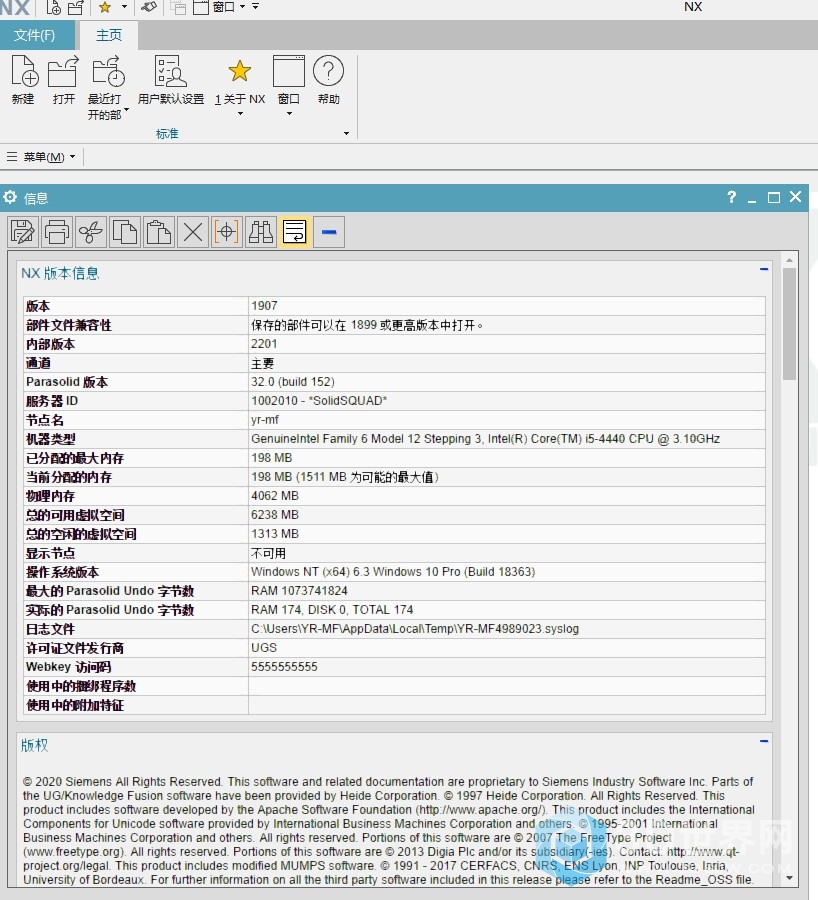This screenshot has width=818, height=900.
Task: Open the 菜单(M) menu
Action: (41, 157)
